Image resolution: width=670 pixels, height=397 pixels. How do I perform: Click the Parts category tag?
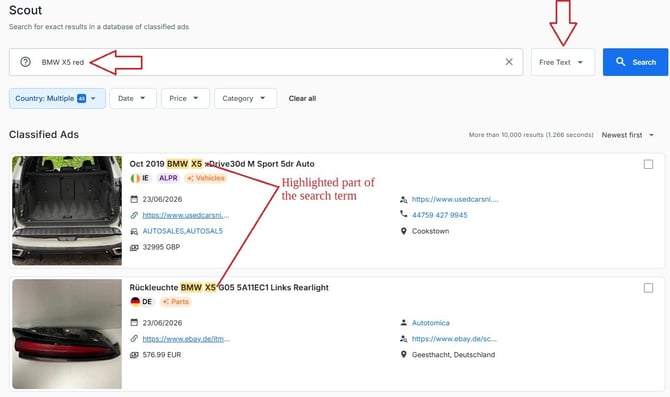coord(176,302)
